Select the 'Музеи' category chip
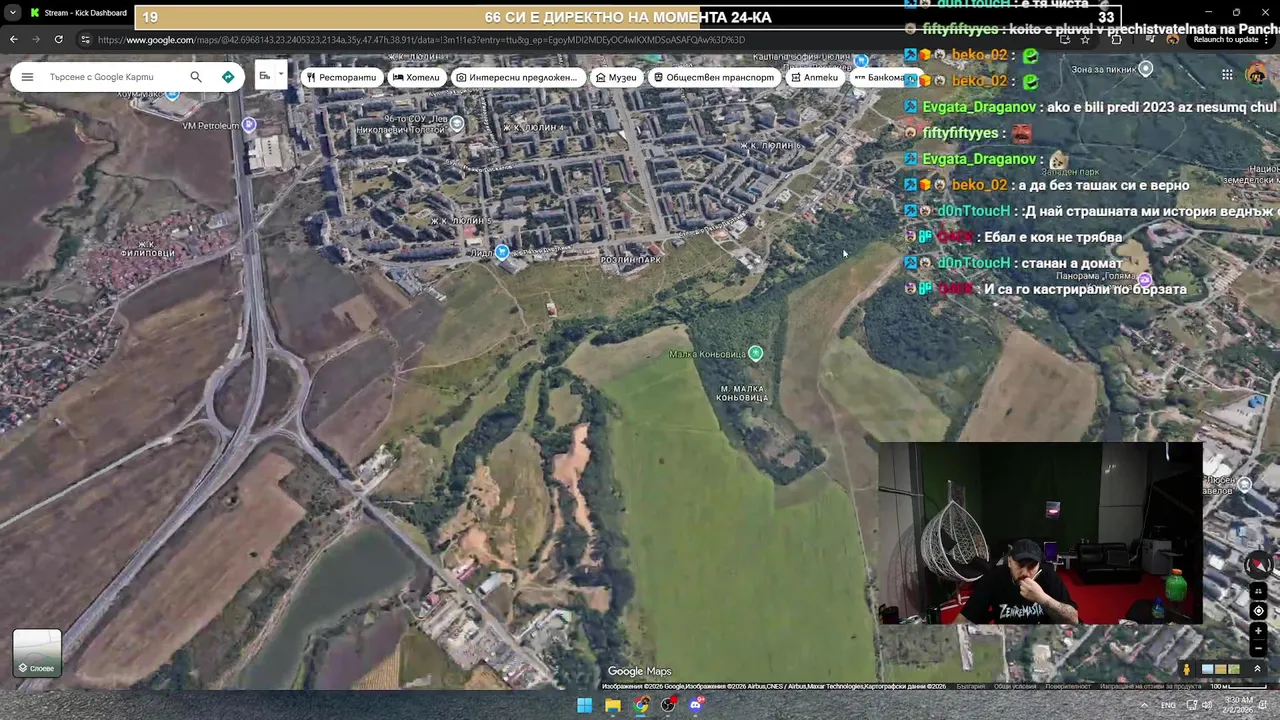The height and width of the screenshot is (720, 1280). pyautogui.click(x=615, y=77)
